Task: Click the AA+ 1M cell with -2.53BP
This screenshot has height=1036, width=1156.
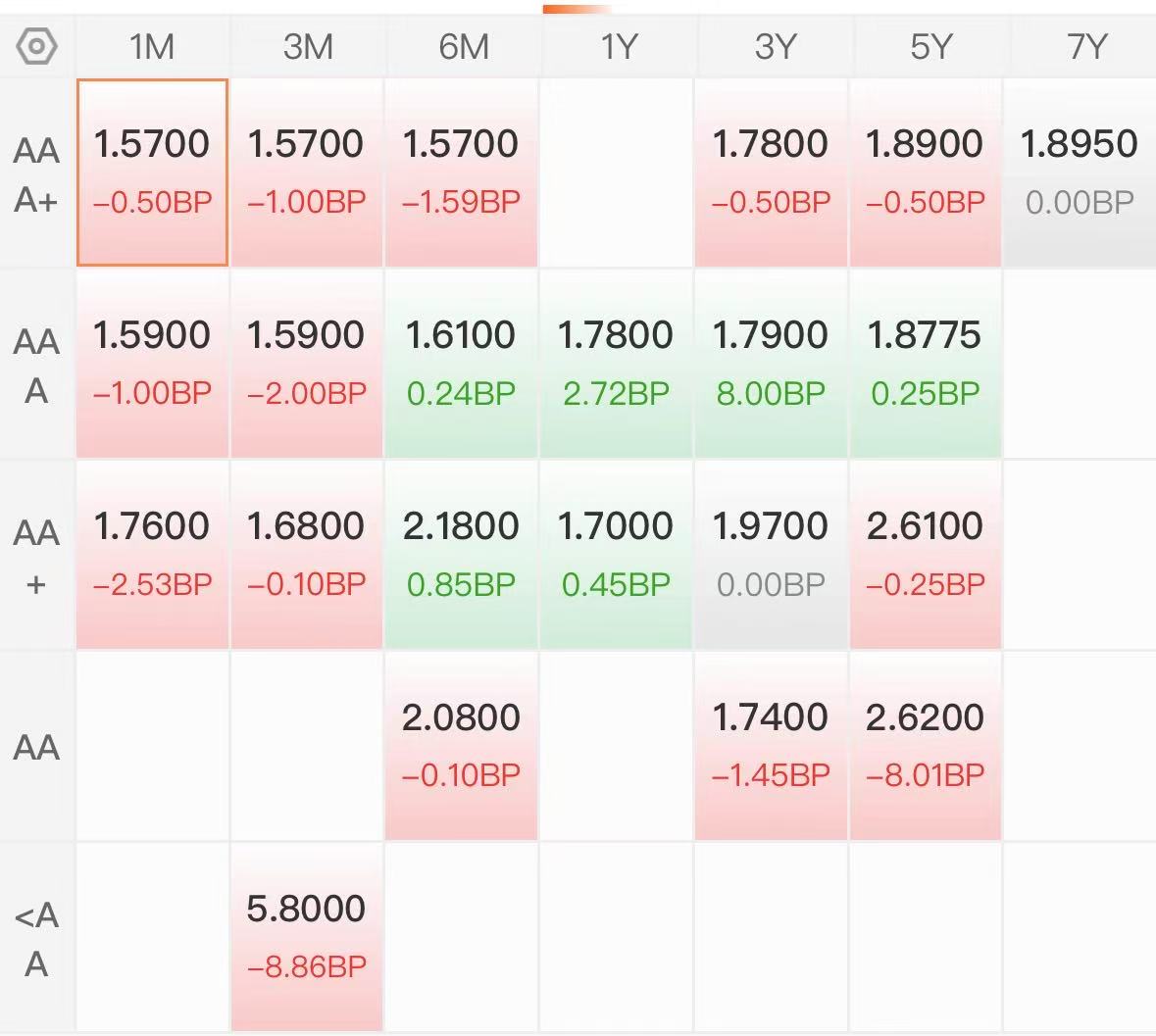Action: click(x=152, y=555)
